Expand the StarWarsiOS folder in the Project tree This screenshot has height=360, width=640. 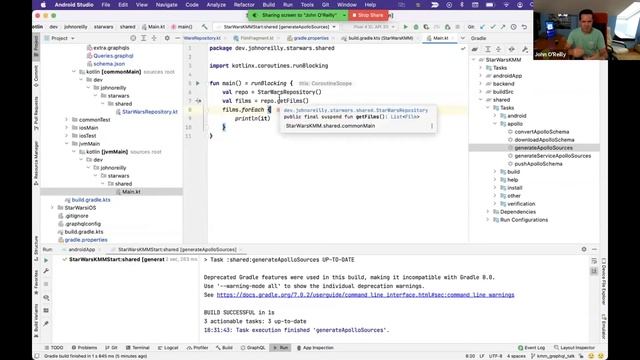coord(52,208)
